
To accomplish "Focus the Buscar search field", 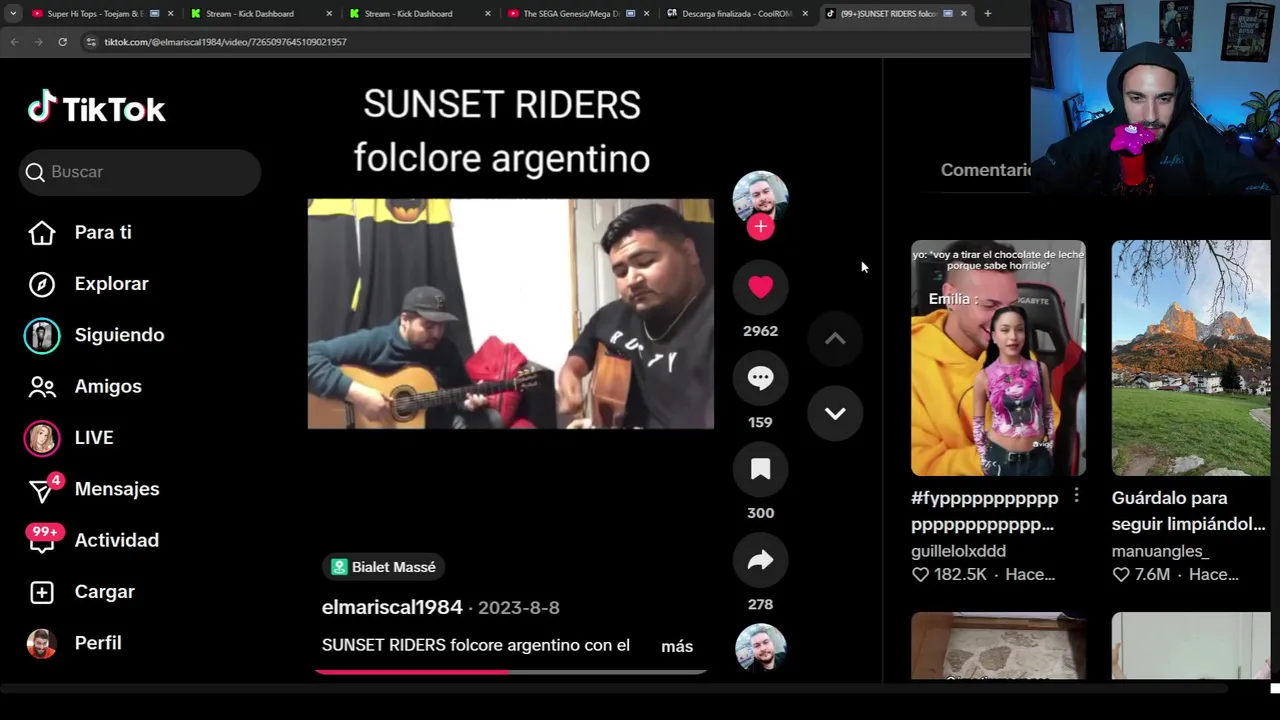I will pos(140,172).
